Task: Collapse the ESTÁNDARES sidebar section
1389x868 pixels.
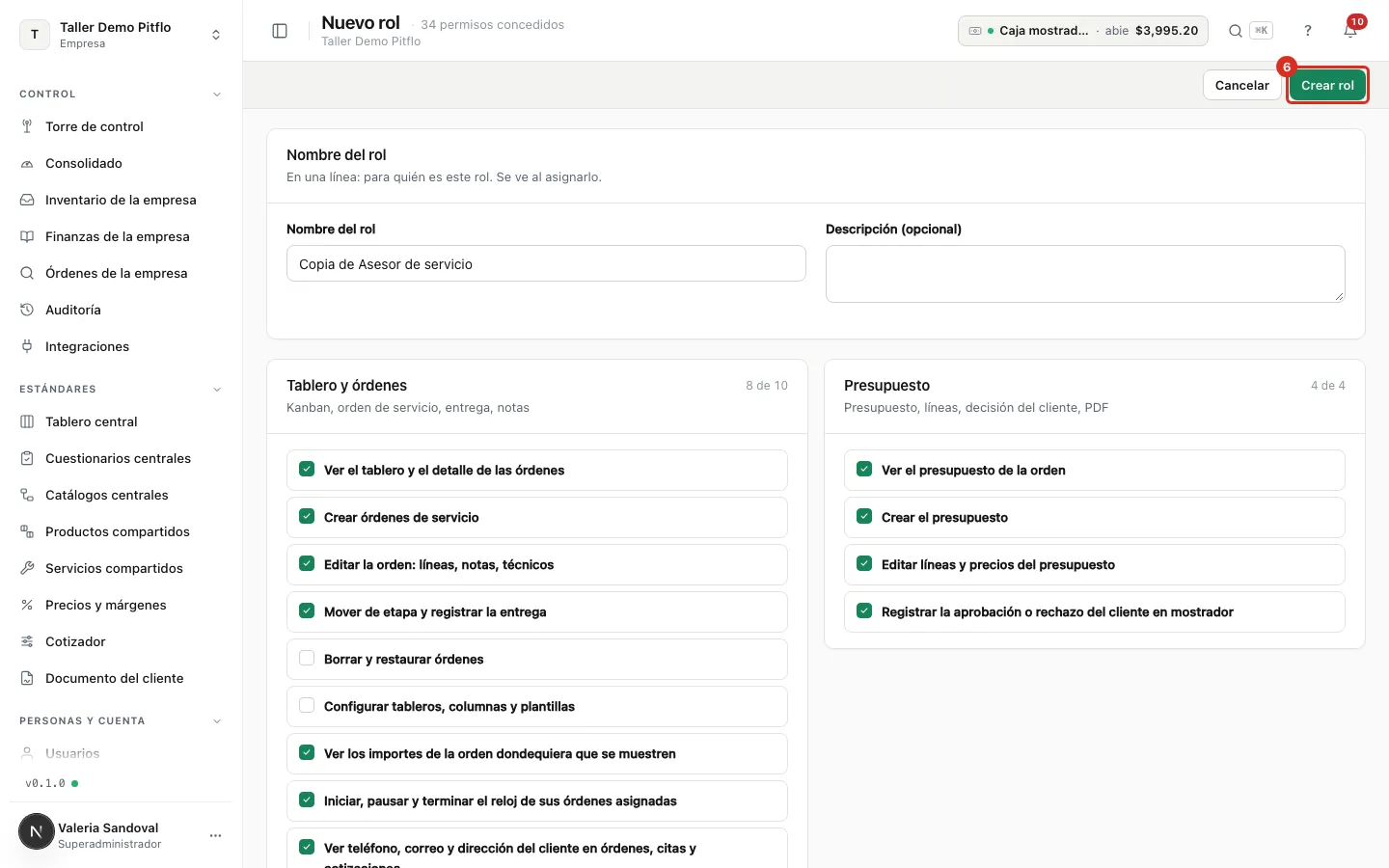Action: [x=217, y=390]
